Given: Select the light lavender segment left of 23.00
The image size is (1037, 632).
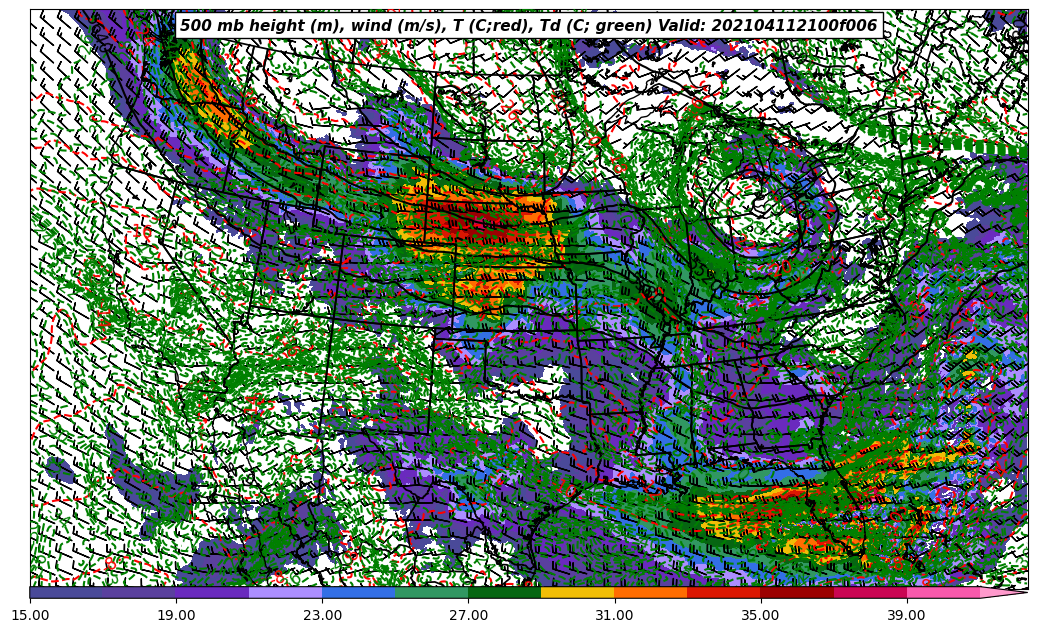Looking at the screenshot, I should 285,592.
